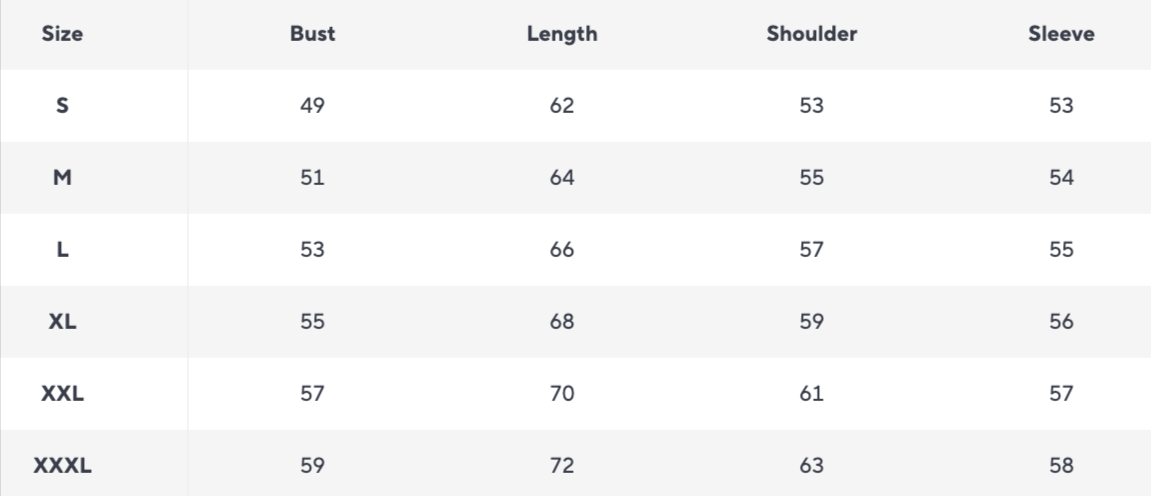Select the L size row label
Viewport: 1151px width, 496px height.
[x=62, y=250]
